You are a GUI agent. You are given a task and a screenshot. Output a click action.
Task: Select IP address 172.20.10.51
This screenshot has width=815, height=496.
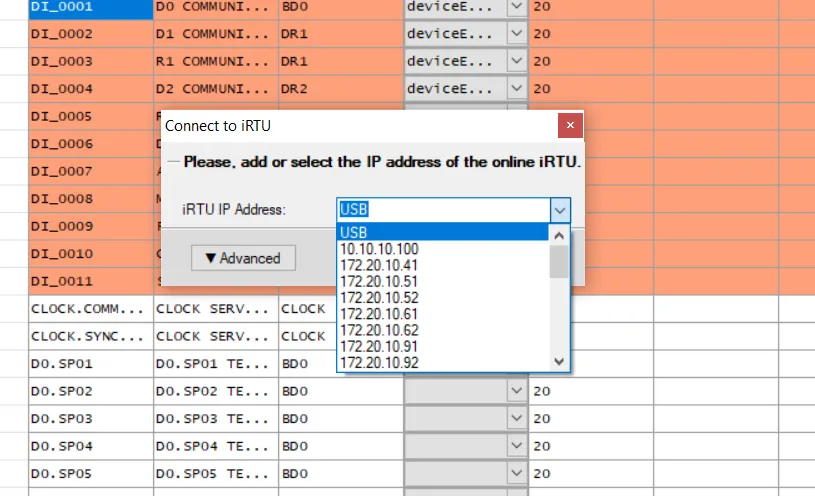[x=442, y=281]
